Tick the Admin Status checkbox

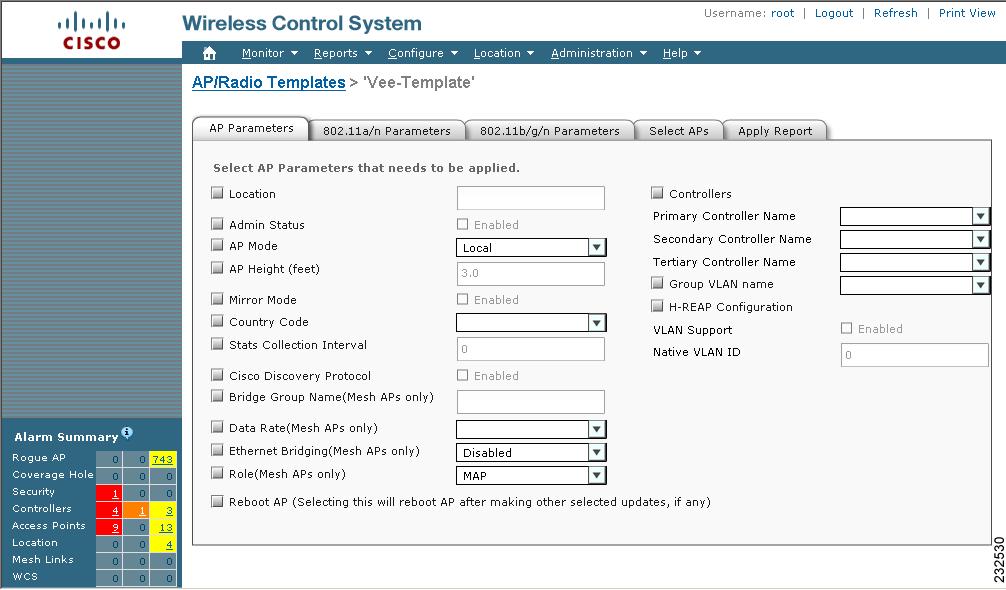[217, 223]
